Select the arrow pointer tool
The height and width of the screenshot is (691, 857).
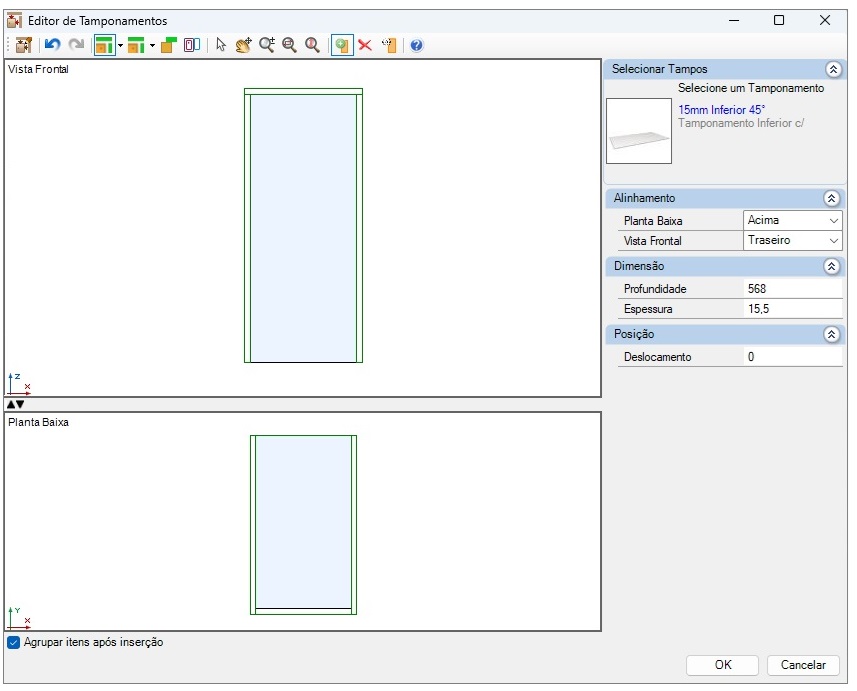tap(221, 45)
